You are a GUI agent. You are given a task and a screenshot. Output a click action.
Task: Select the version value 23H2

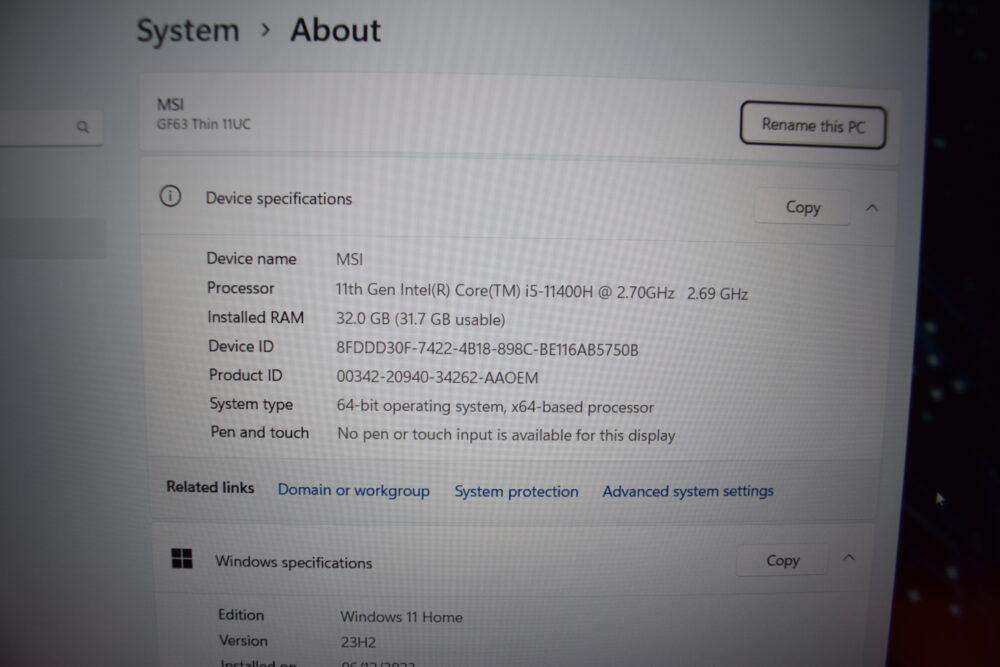pos(358,642)
